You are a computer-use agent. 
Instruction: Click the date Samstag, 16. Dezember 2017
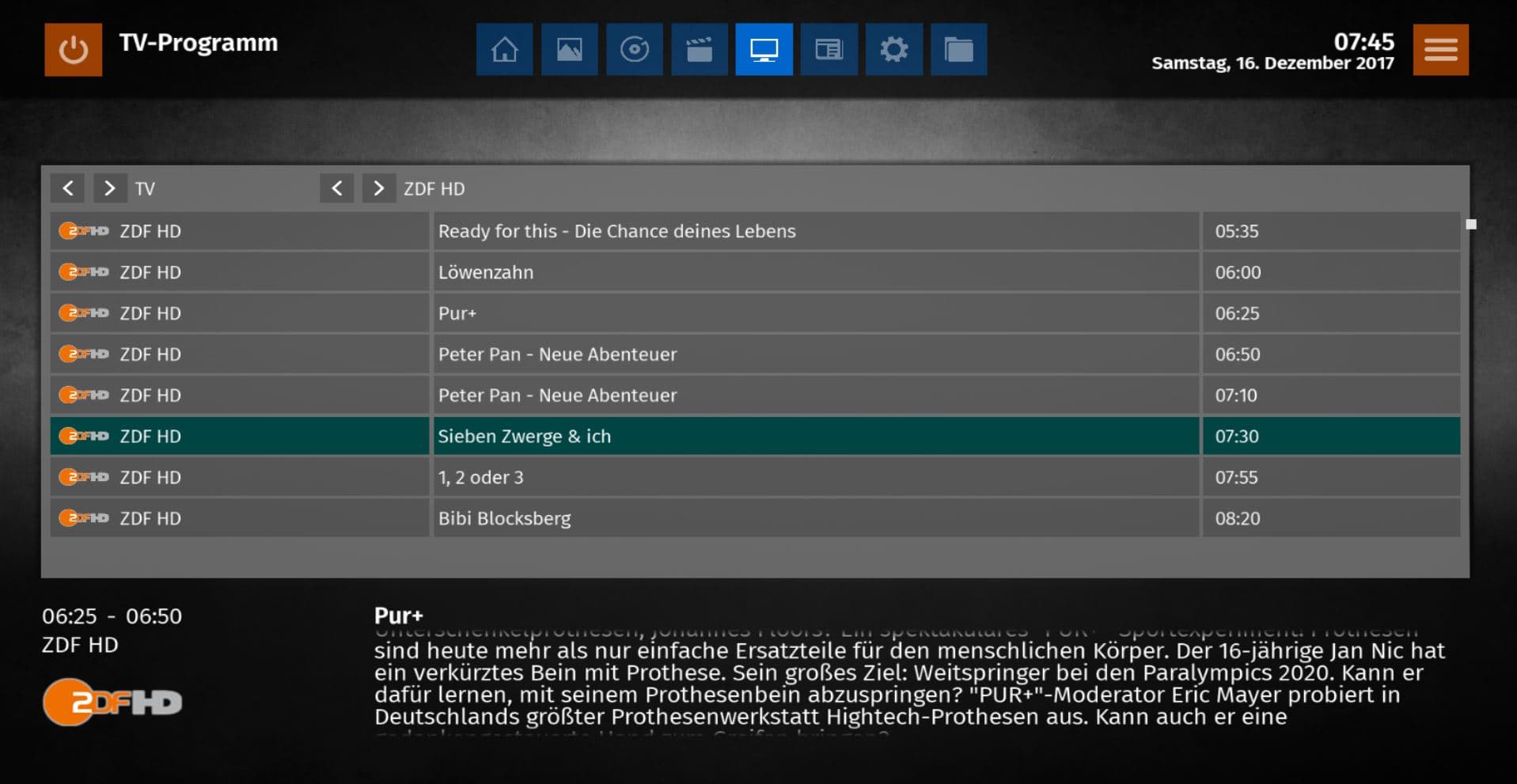1272,63
